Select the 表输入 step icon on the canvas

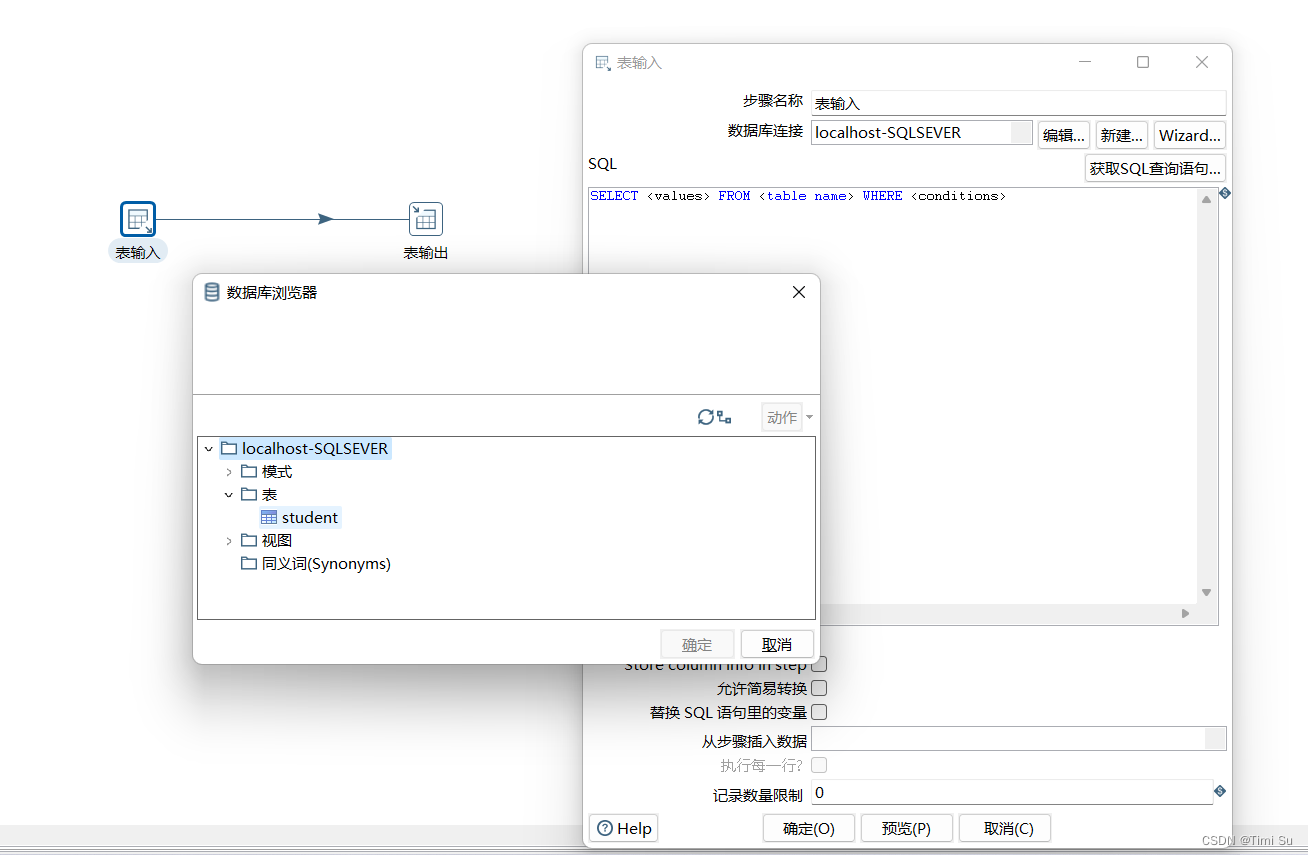point(137,218)
